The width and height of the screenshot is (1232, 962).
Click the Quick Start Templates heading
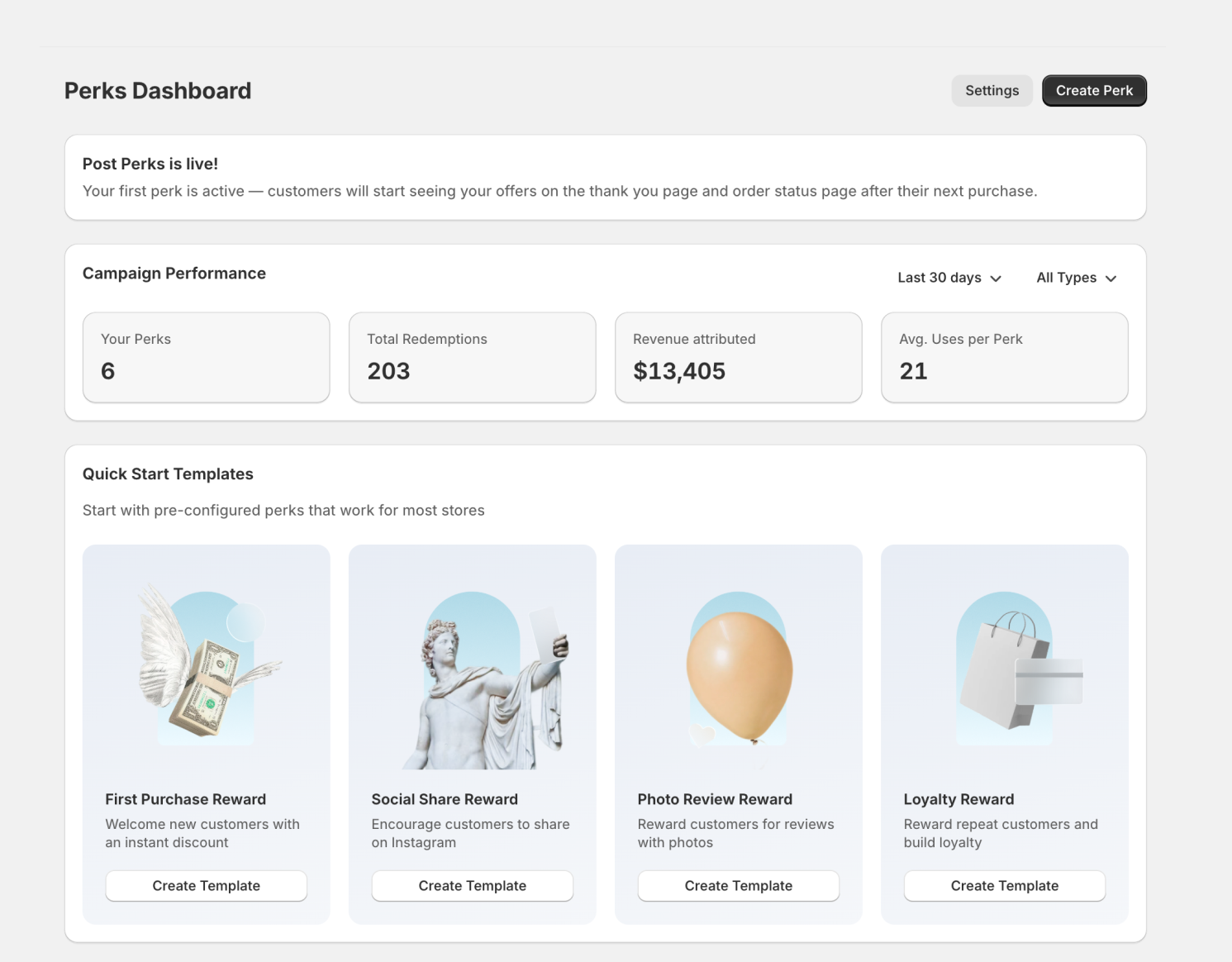tap(168, 474)
